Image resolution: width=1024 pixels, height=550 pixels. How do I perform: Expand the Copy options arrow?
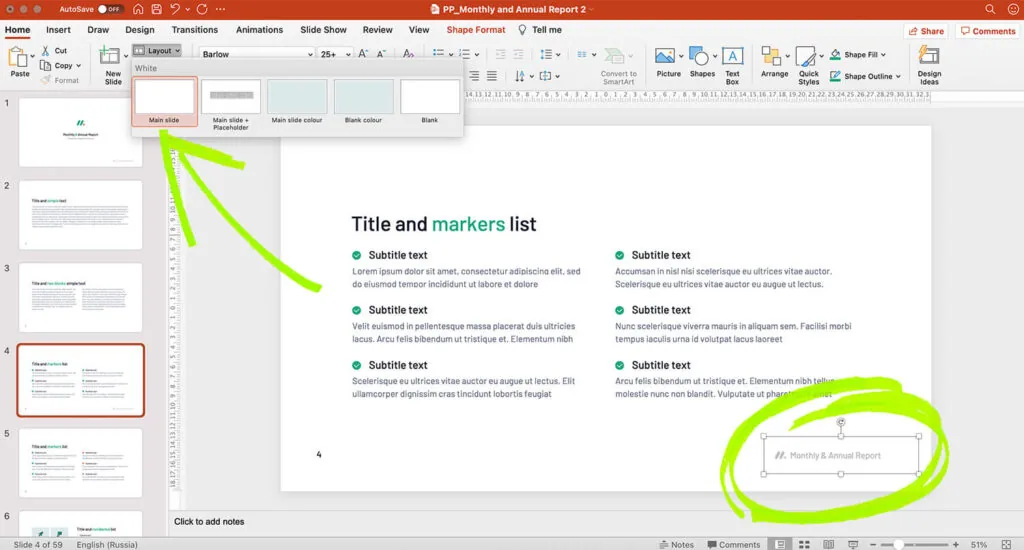click(x=78, y=65)
